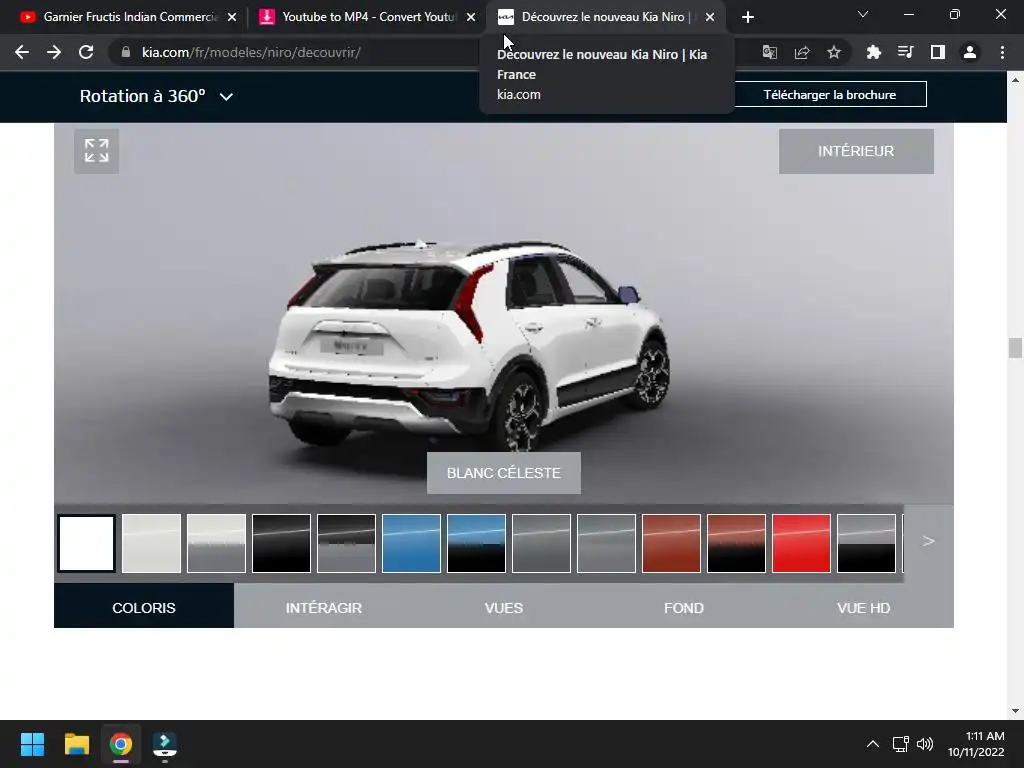Open the Chrome extensions puzzle icon
Viewport: 1024px width, 768px height.
click(874, 52)
